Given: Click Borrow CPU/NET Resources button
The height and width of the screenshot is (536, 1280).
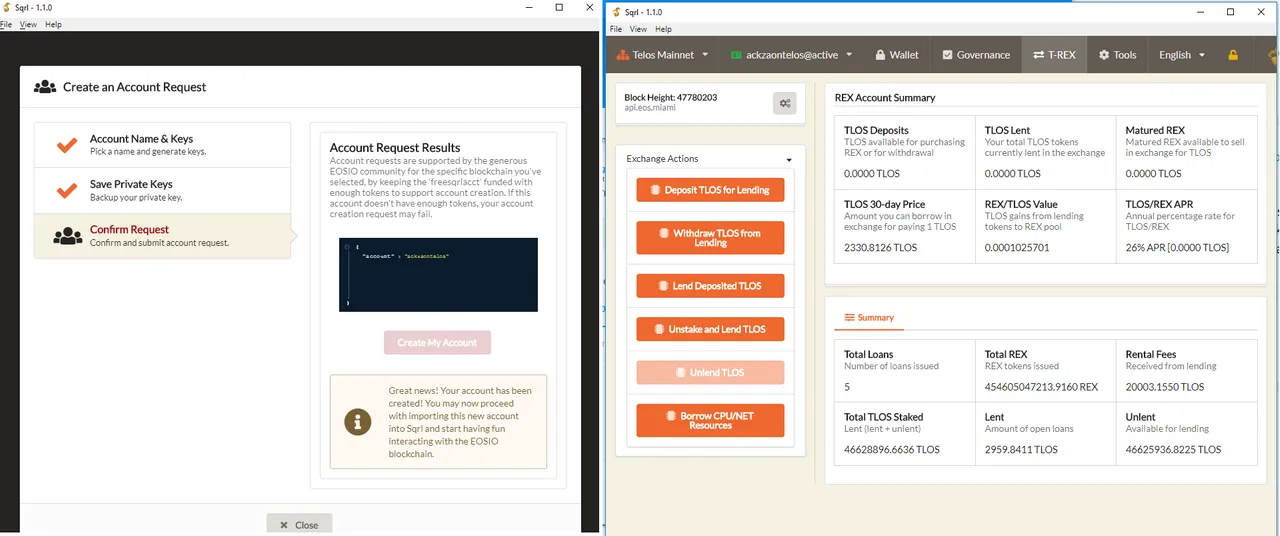Looking at the screenshot, I should [710, 421].
